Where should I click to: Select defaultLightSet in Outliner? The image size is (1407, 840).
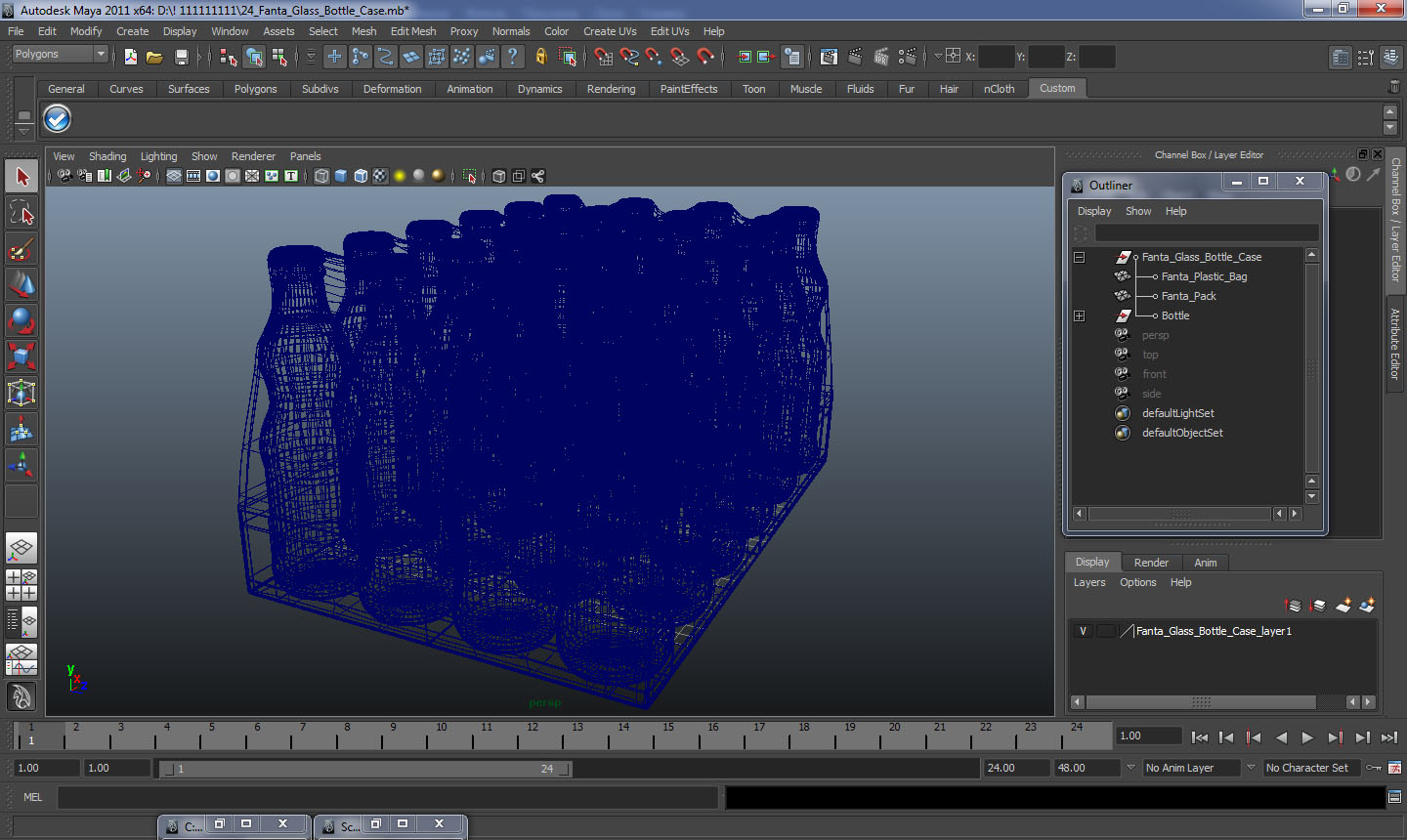[1178, 413]
